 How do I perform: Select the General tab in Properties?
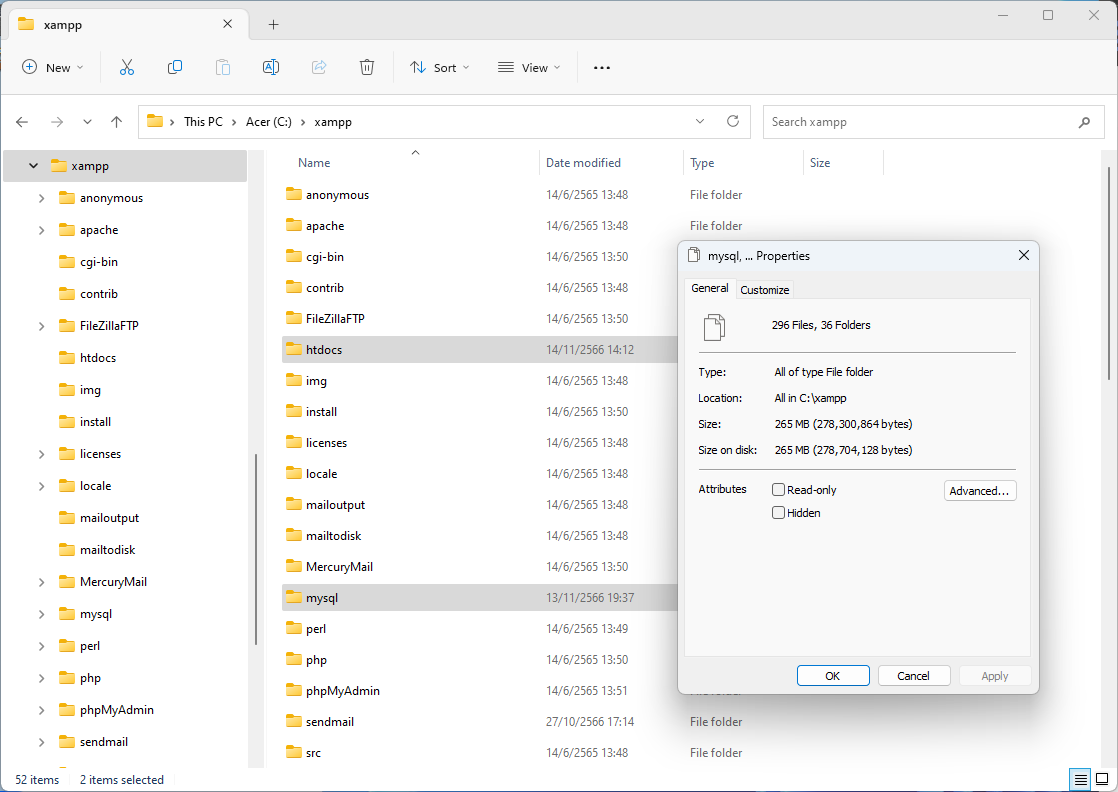tap(710, 288)
